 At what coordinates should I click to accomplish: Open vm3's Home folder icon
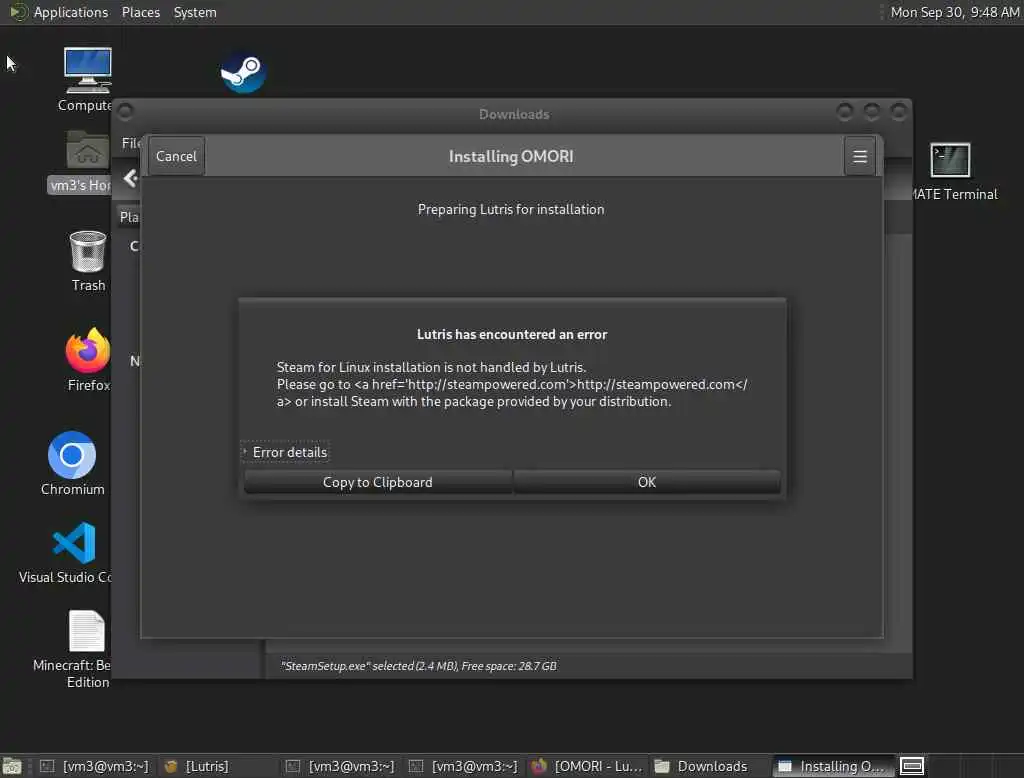[87, 150]
